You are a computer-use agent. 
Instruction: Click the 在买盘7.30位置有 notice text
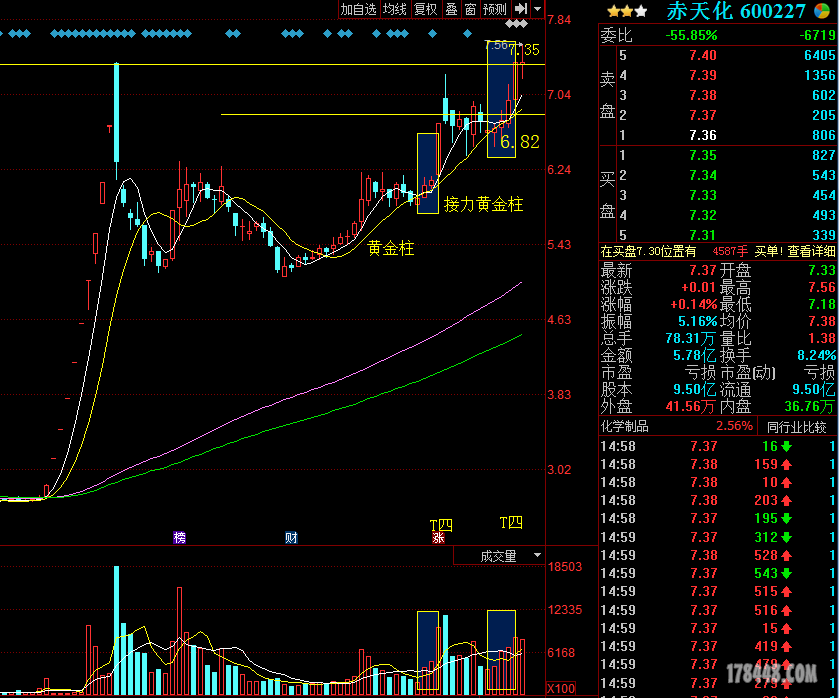[x=649, y=252]
